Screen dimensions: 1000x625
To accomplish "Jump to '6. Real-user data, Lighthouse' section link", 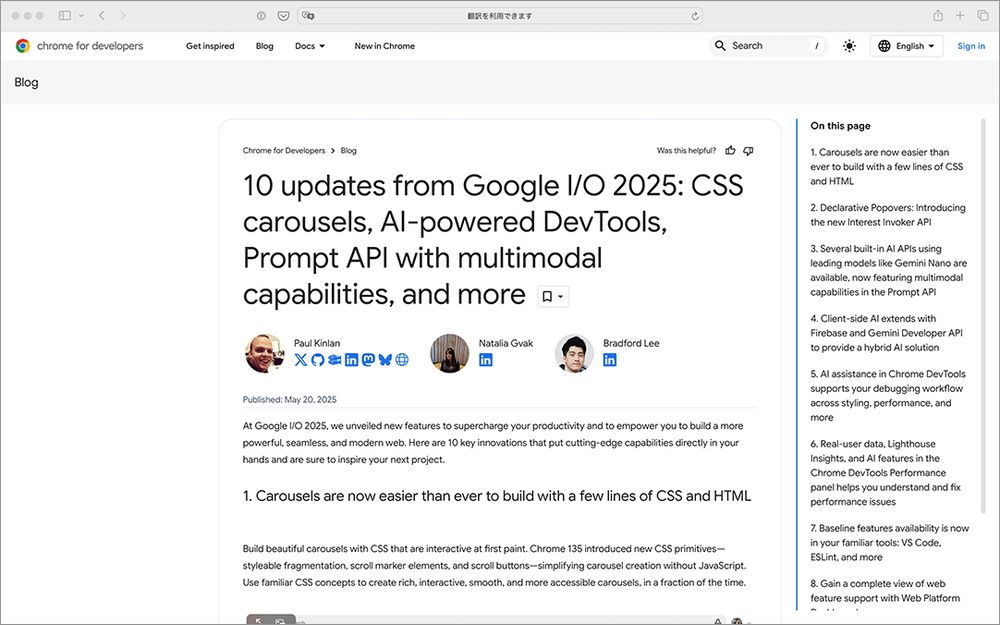I will pos(885,473).
